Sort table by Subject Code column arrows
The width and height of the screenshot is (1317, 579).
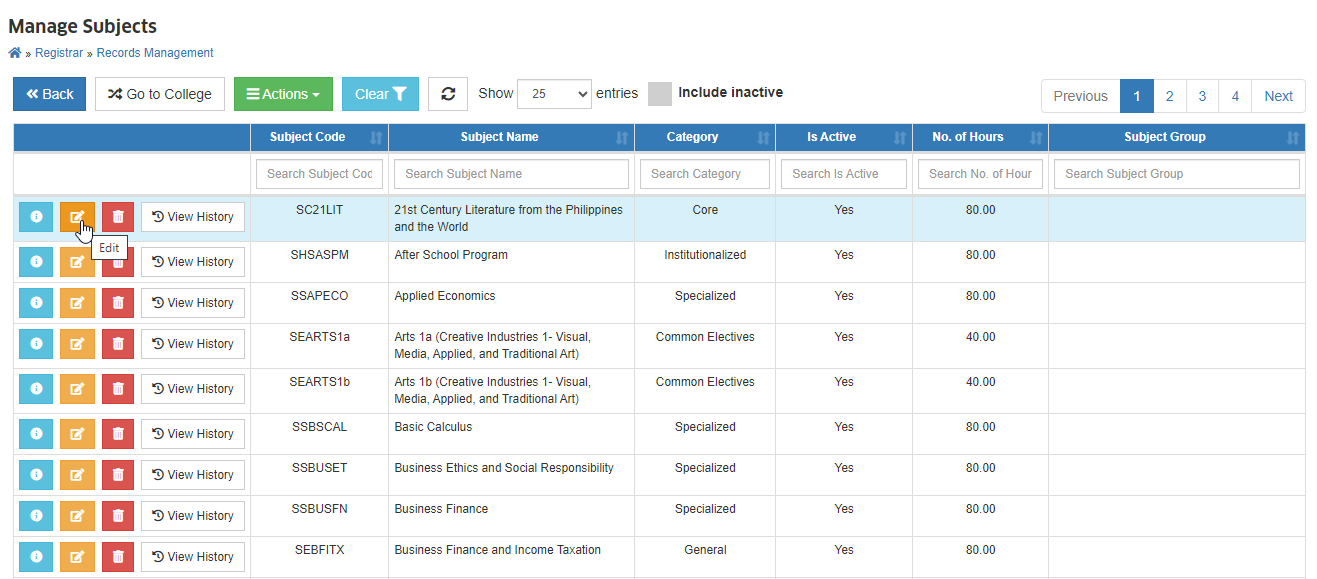(376, 138)
